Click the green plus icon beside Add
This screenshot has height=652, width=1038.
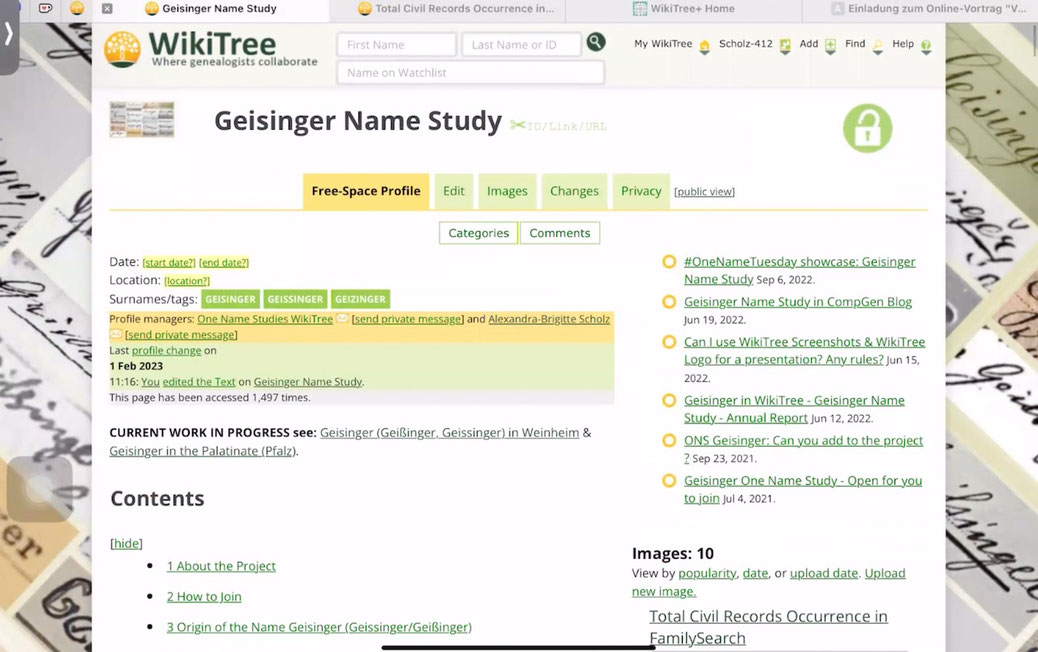click(x=829, y=45)
